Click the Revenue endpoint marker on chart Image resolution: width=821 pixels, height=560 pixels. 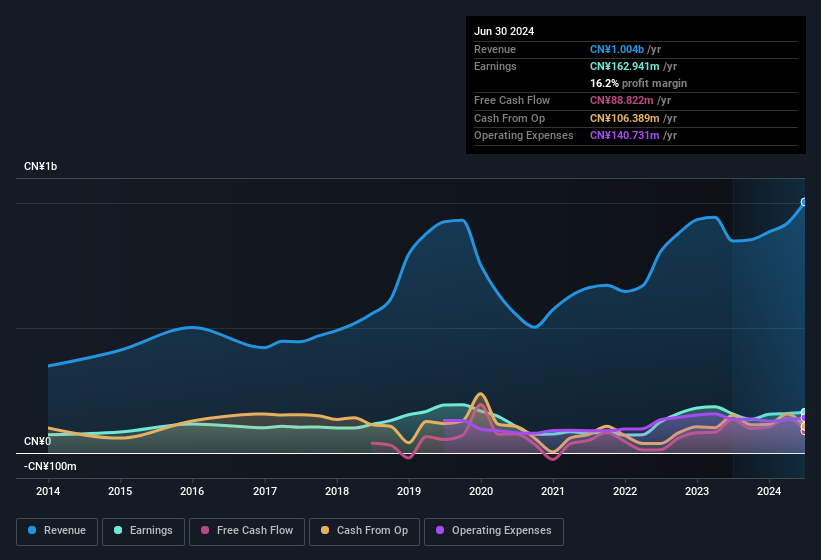pyautogui.click(x=804, y=202)
